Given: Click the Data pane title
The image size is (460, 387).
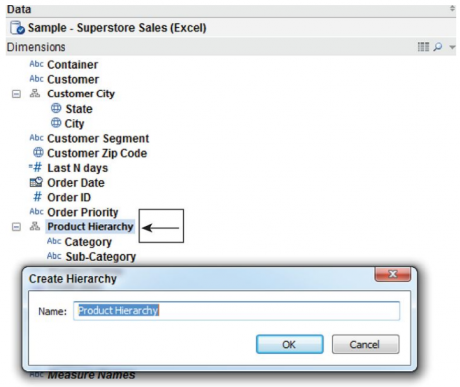Looking at the screenshot, I should click(19, 9).
